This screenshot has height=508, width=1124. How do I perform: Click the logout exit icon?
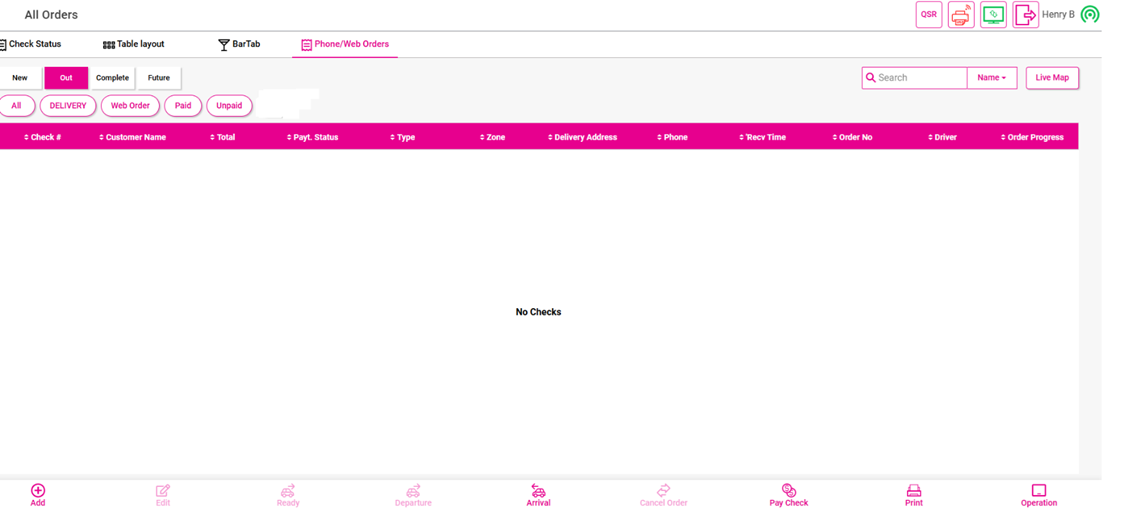point(1025,15)
